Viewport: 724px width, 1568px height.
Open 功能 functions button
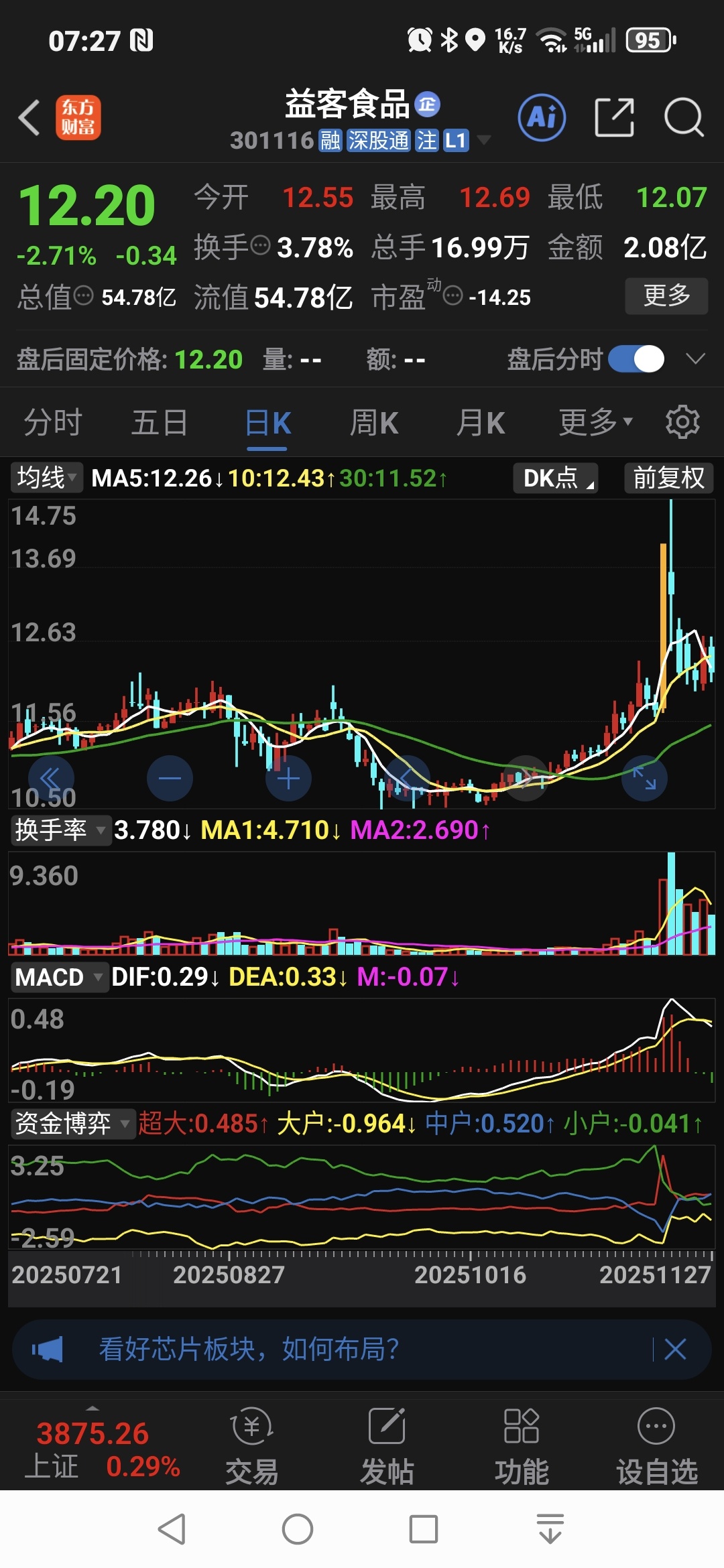pos(522,1447)
